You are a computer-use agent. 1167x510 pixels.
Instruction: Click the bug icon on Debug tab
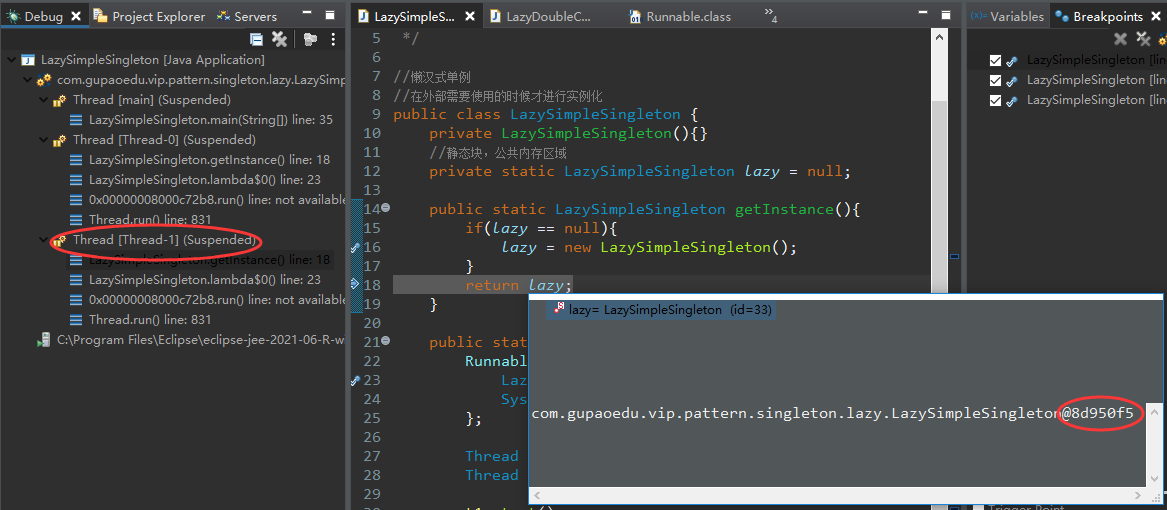(x=13, y=16)
